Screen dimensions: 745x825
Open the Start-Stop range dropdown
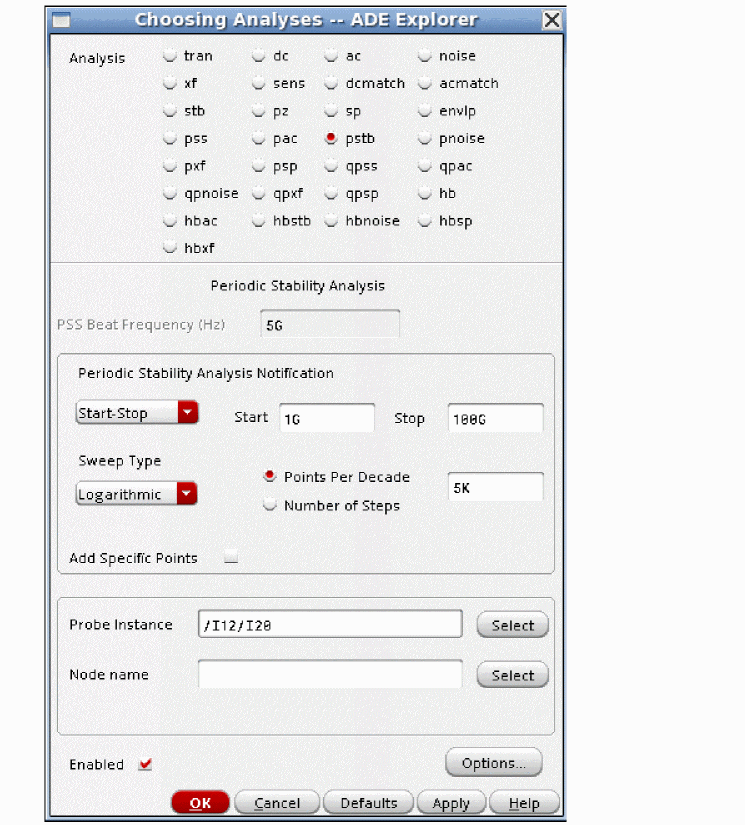[x=137, y=412]
